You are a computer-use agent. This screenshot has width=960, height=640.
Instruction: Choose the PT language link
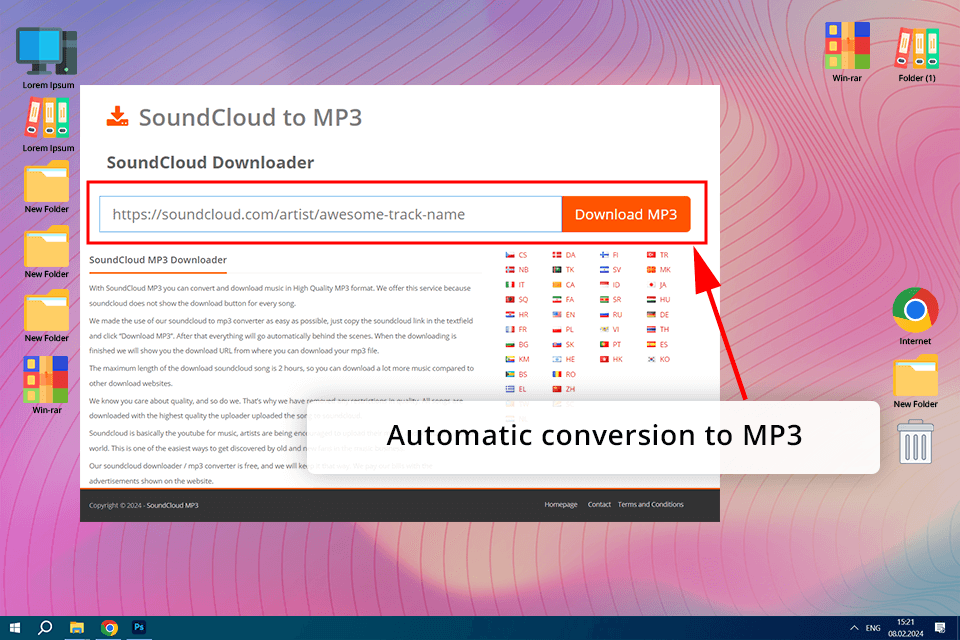pyautogui.click(x=617, y=344)
